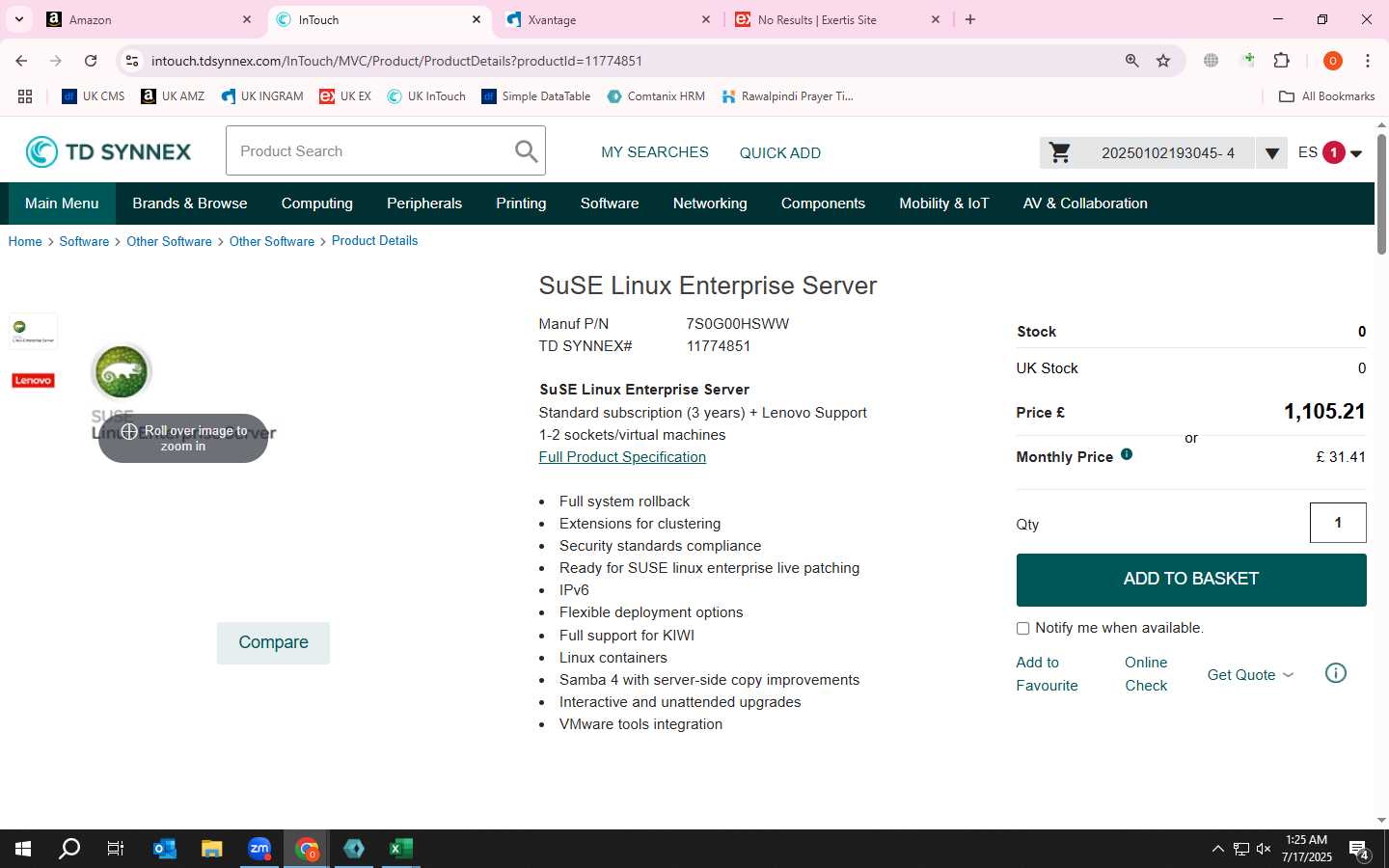Click Home breadcrumb link
This screenshot has width=1389, height=868.
(25, 241)
